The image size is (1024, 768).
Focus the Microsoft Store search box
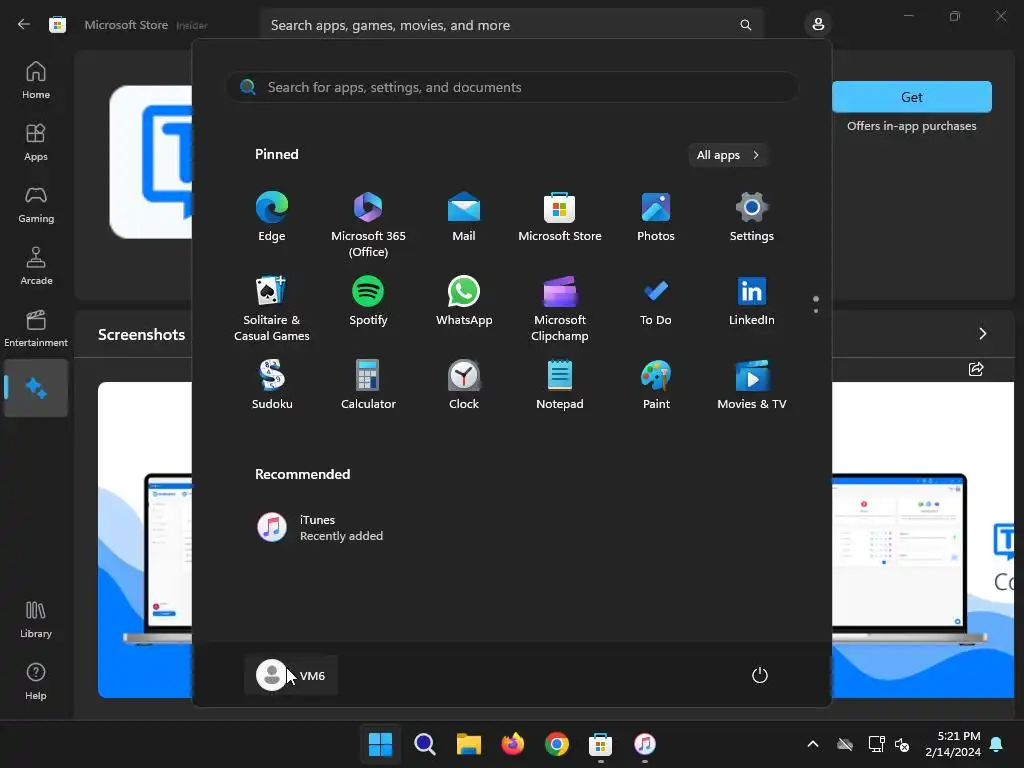click(x=512, y=25)
